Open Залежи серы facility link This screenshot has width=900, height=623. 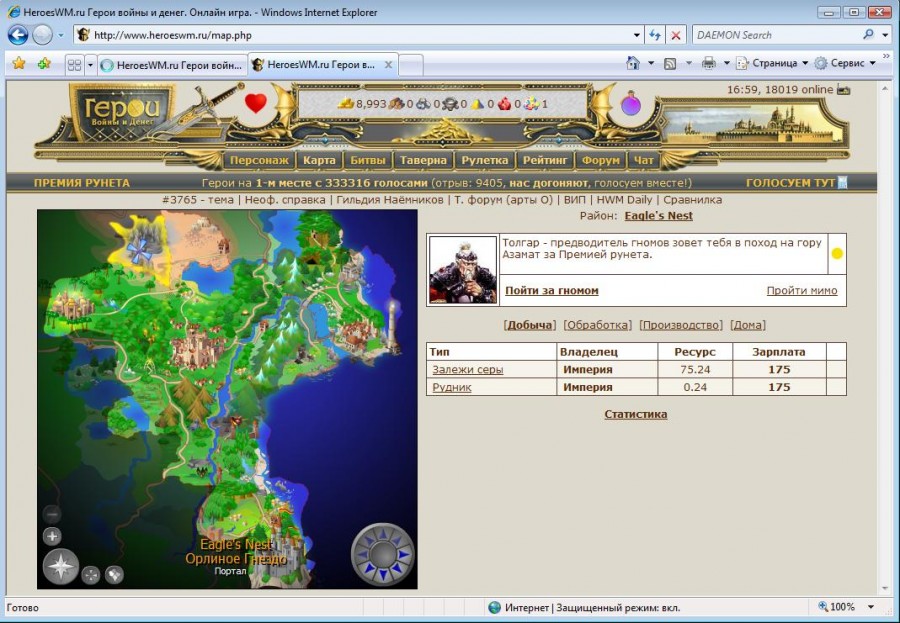468,370
